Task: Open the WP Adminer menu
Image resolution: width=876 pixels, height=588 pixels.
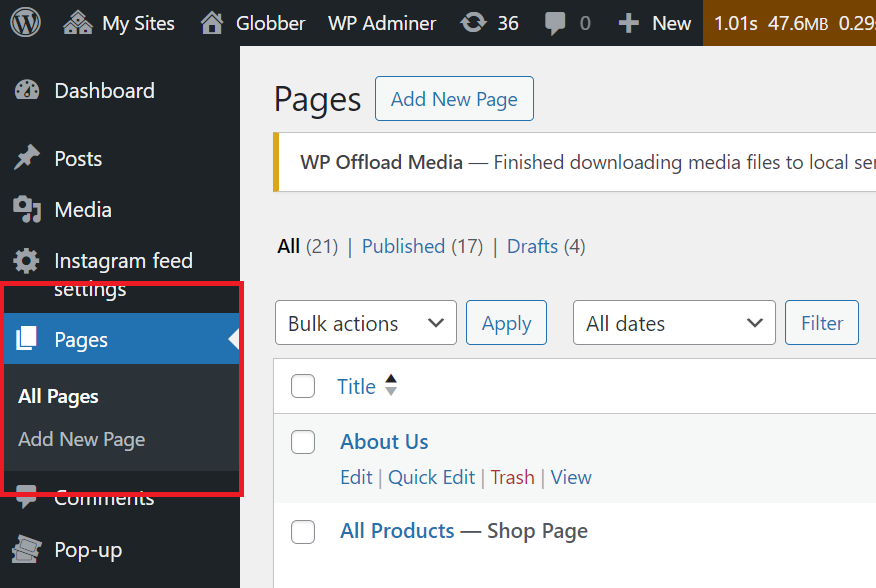Action: click(x=382, y=23)
